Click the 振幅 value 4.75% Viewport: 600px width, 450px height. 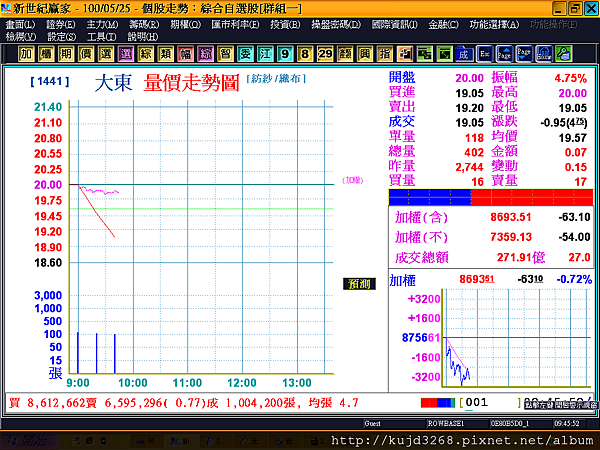tap(571, 78)
